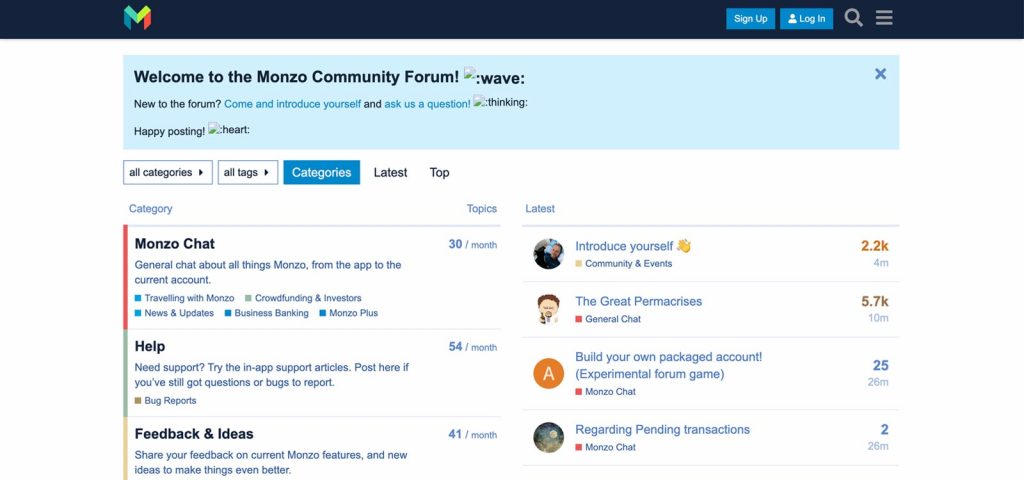This screenshot has width=1024, height=480.
Task: Click the Monzo logo icon
Action: pos(137,17)
